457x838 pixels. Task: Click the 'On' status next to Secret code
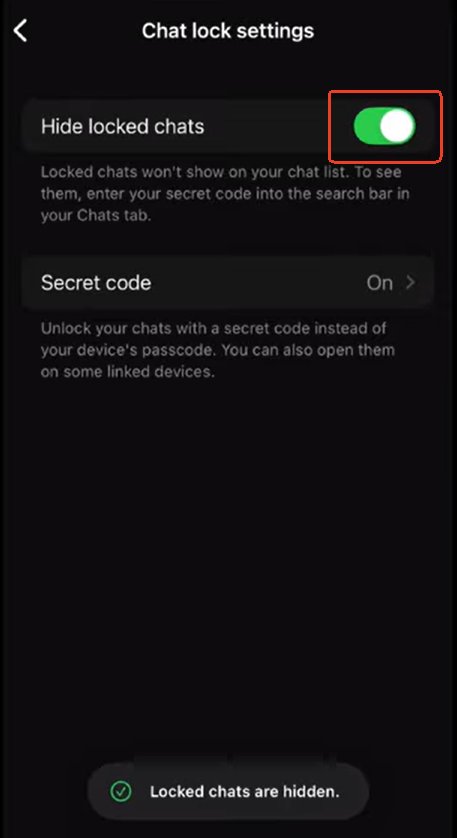coord(379,283)
